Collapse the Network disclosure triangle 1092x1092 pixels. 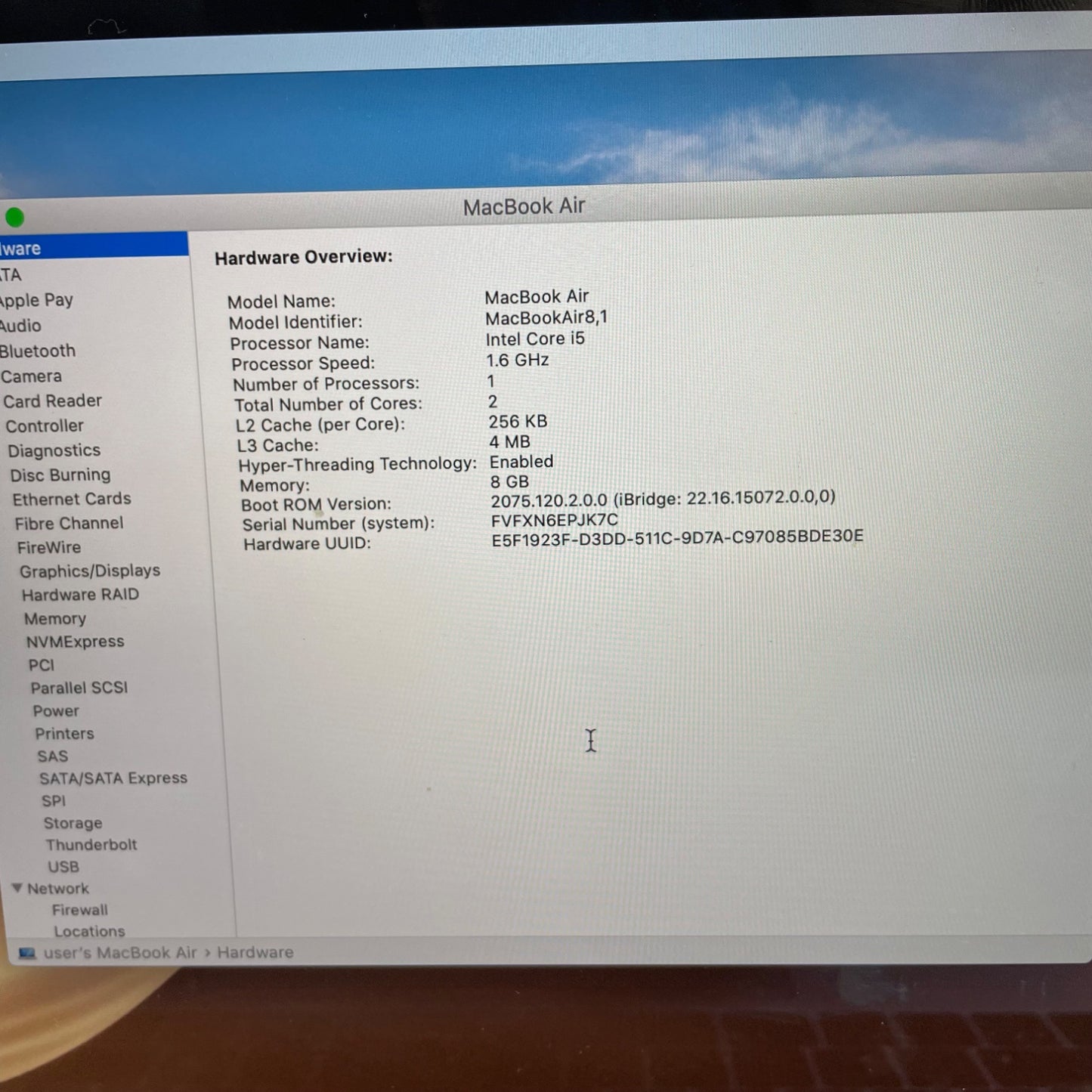tap(17, 888)
